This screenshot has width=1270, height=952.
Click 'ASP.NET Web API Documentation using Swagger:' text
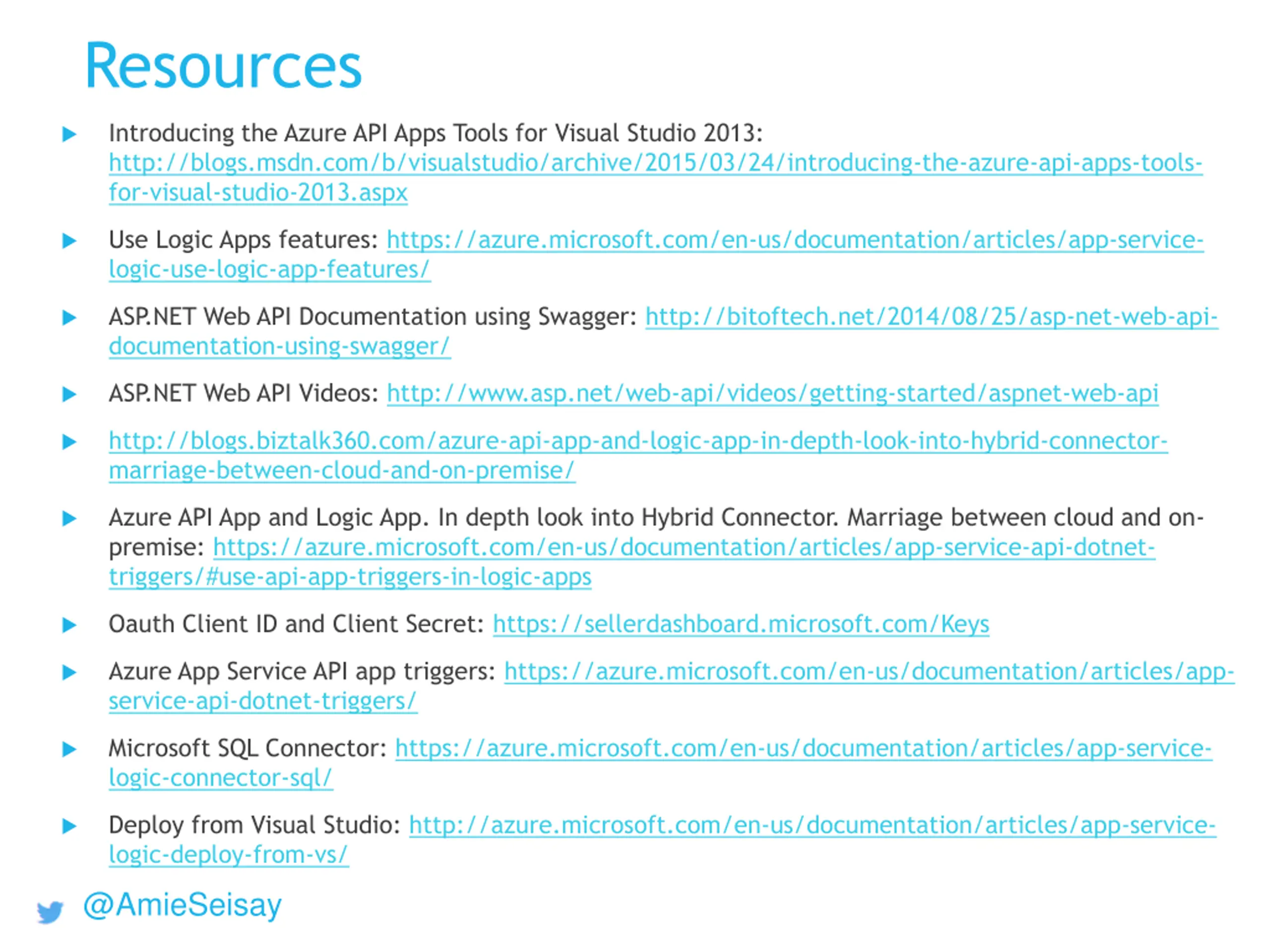point(373,317)
